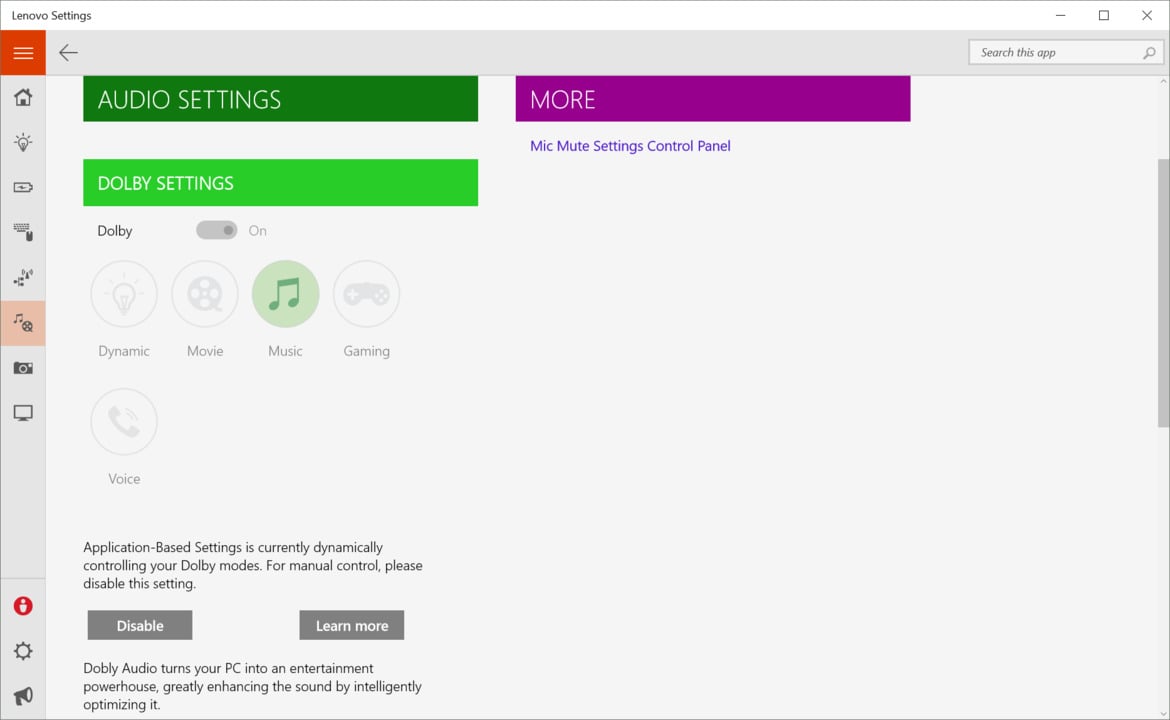The image size is (1170, 720).
Task: Open the camera settings icon
Action: point(23,368)
